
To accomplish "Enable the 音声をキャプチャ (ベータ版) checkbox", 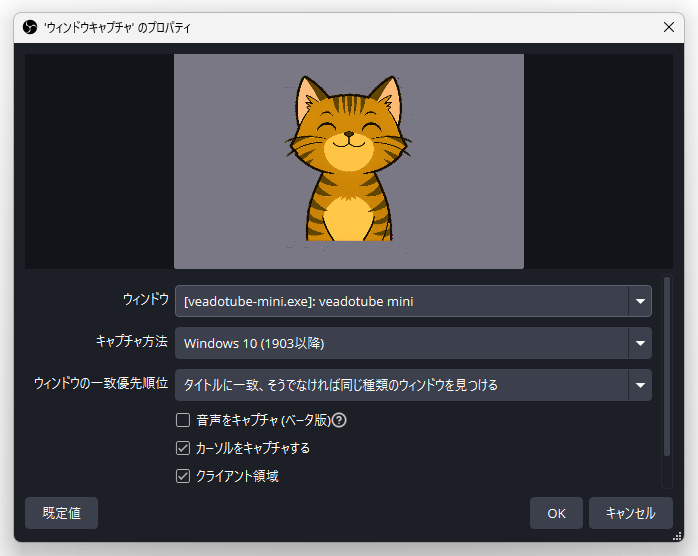I will (183, 420).
